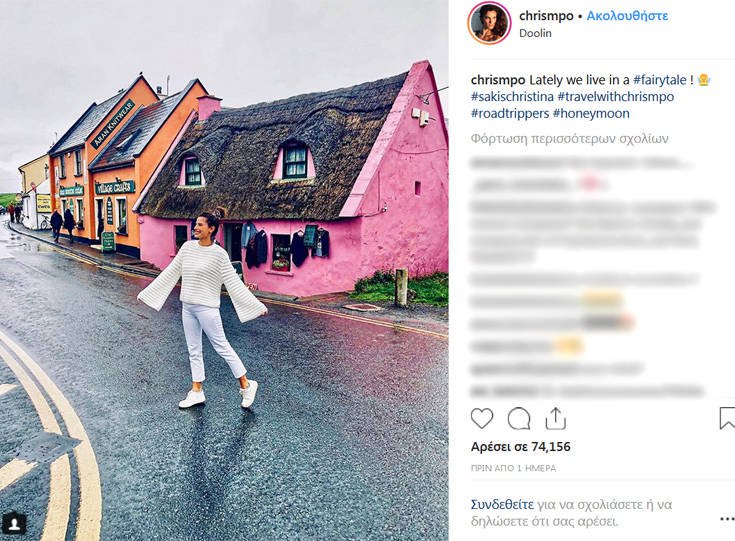Load more comments via Φόρτωση περισσότερων σχολίων
The image size is (735, 541).
(x=570, y=139)
